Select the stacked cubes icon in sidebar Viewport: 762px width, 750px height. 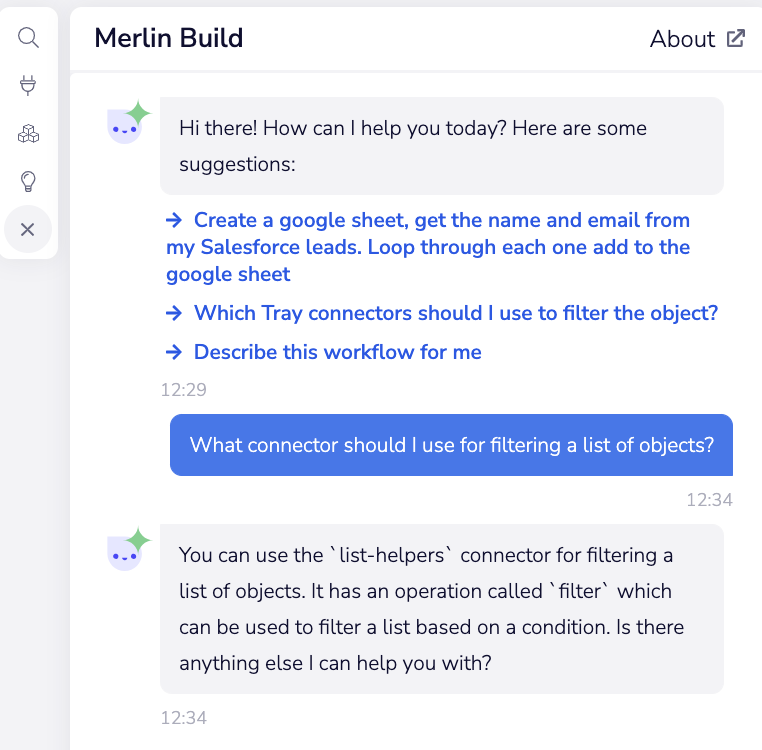click(x=28, y=134)
